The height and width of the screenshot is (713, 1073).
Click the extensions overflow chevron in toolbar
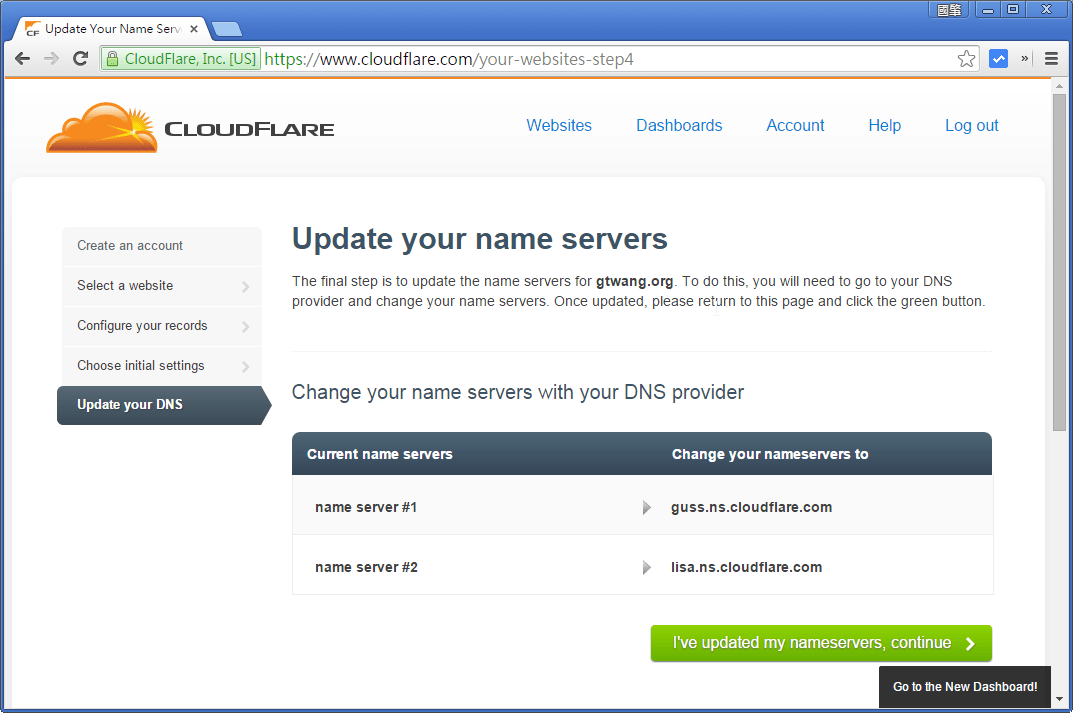click(1023, 58)
